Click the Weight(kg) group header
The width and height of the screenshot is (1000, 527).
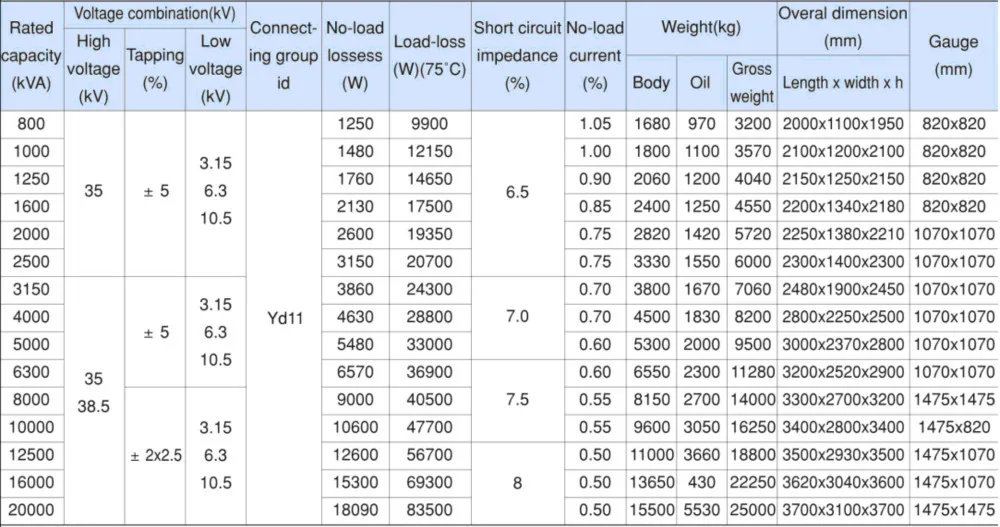(701, 28)
